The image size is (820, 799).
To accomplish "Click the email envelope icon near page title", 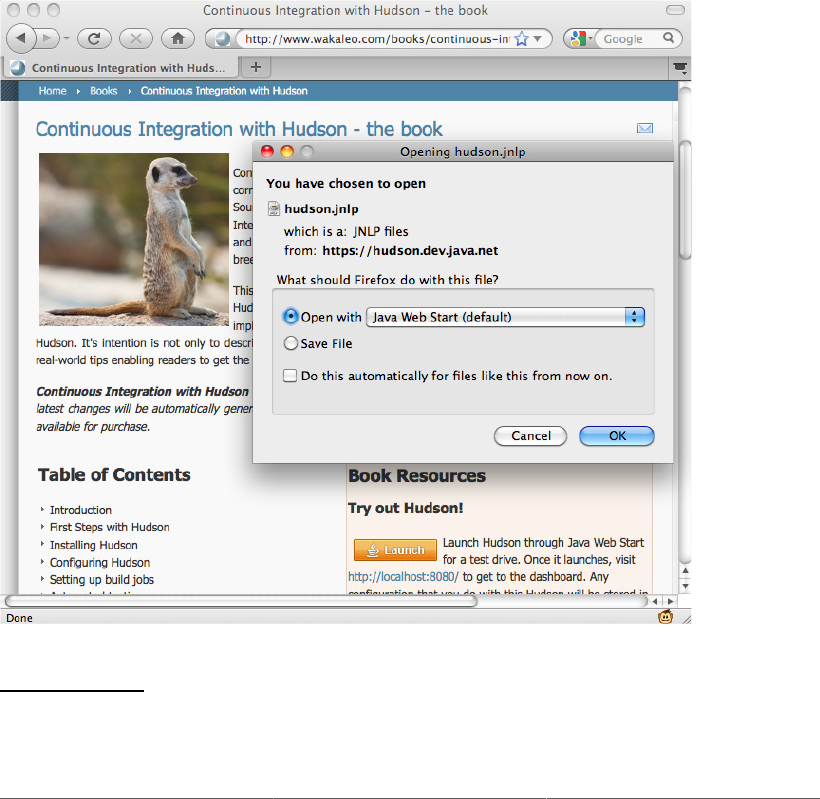I will (645, 128).
